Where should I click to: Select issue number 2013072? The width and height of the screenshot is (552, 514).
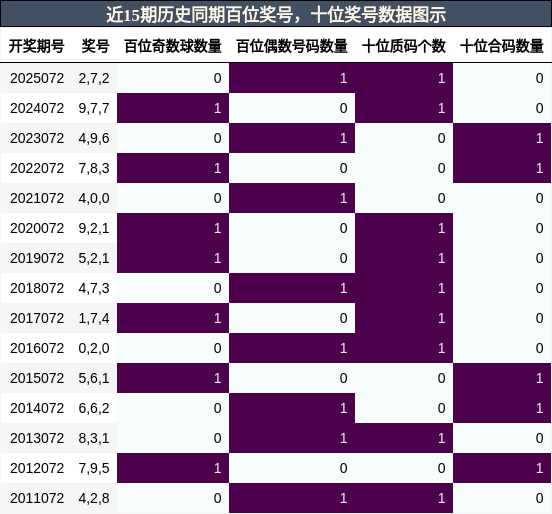point(37,438)
